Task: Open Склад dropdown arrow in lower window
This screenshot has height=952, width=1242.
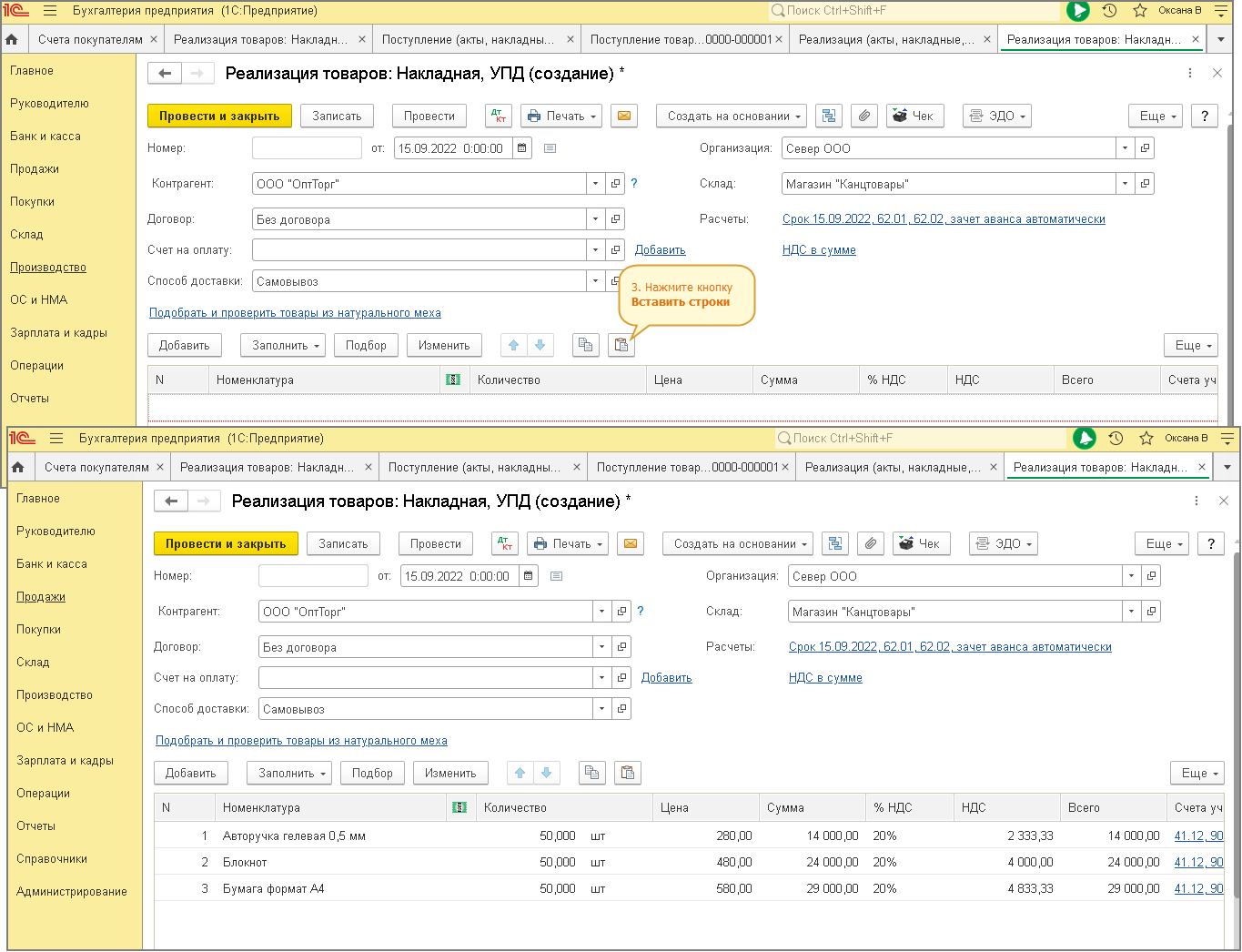Action: [x=1132, y=612]
